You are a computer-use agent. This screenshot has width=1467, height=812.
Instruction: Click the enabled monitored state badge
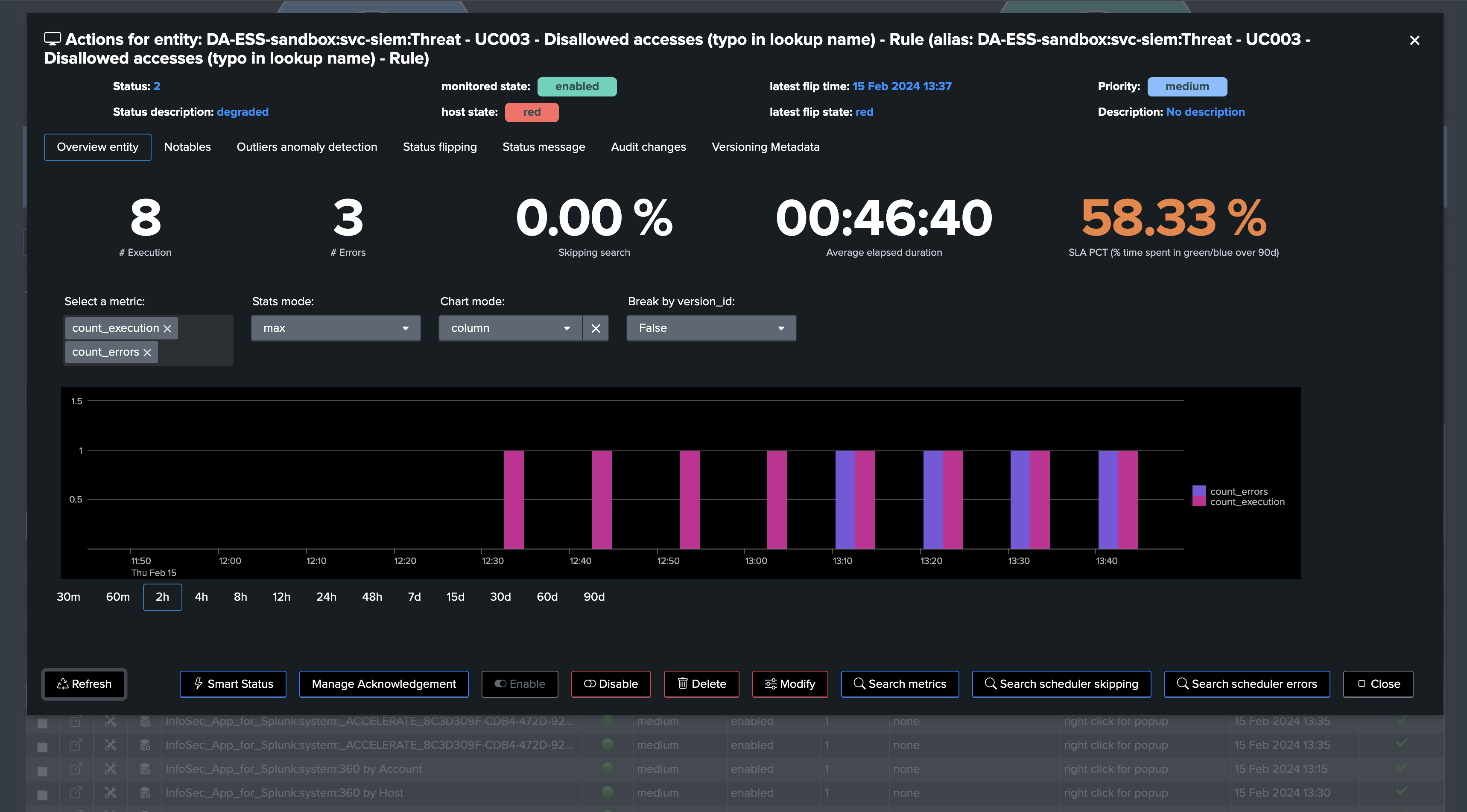point(577,87)
